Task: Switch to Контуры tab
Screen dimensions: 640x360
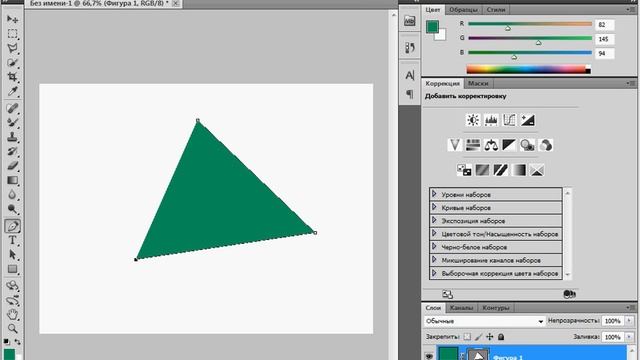Action: (x=496, y=308)
